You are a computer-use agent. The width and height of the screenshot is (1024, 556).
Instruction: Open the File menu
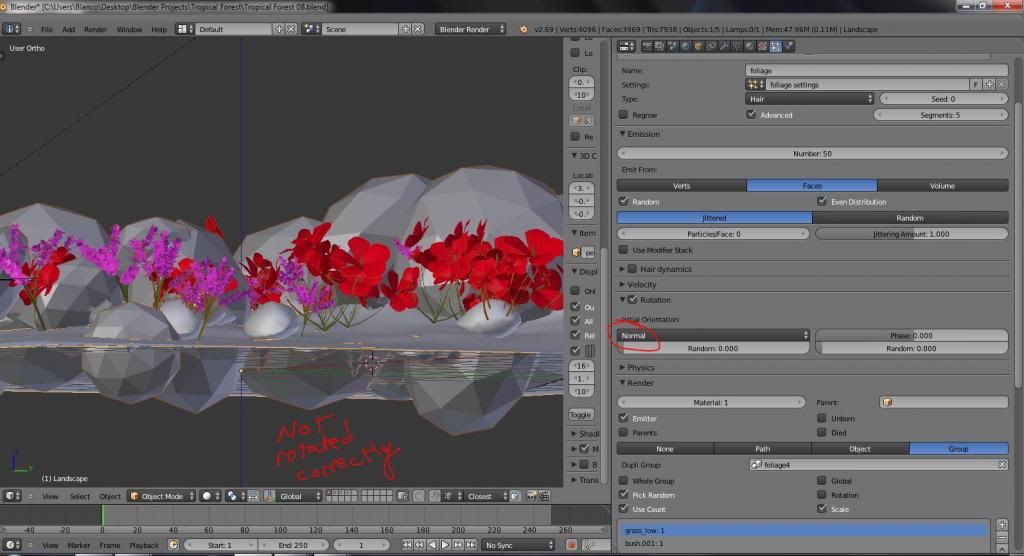pyautogui.click(x=47, y=29)
